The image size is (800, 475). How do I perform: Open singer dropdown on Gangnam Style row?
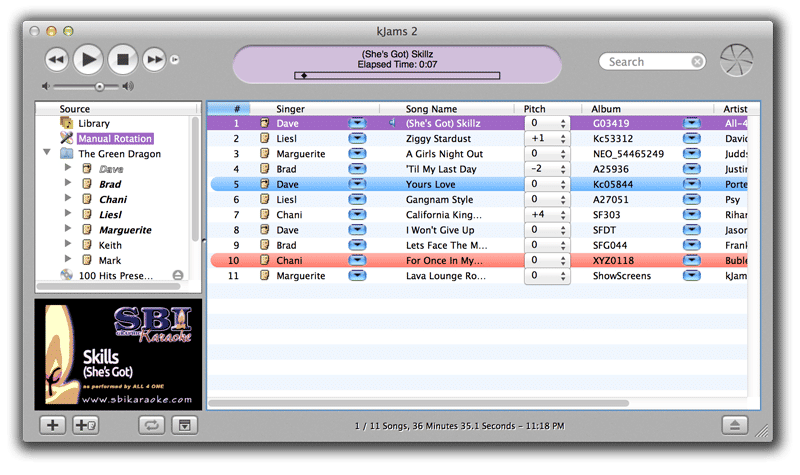click(x=357, y=199)
